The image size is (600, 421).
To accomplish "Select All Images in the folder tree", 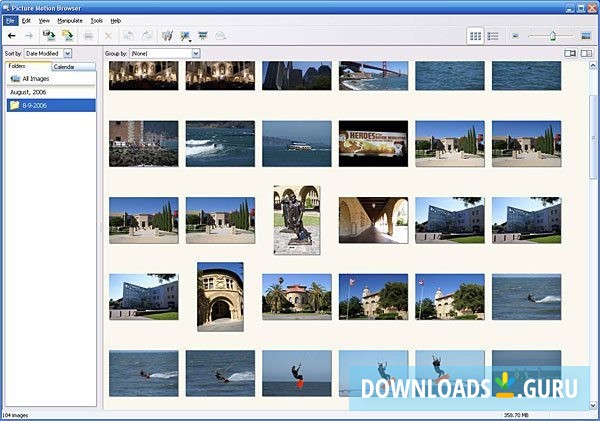I will tap(51, 79).
